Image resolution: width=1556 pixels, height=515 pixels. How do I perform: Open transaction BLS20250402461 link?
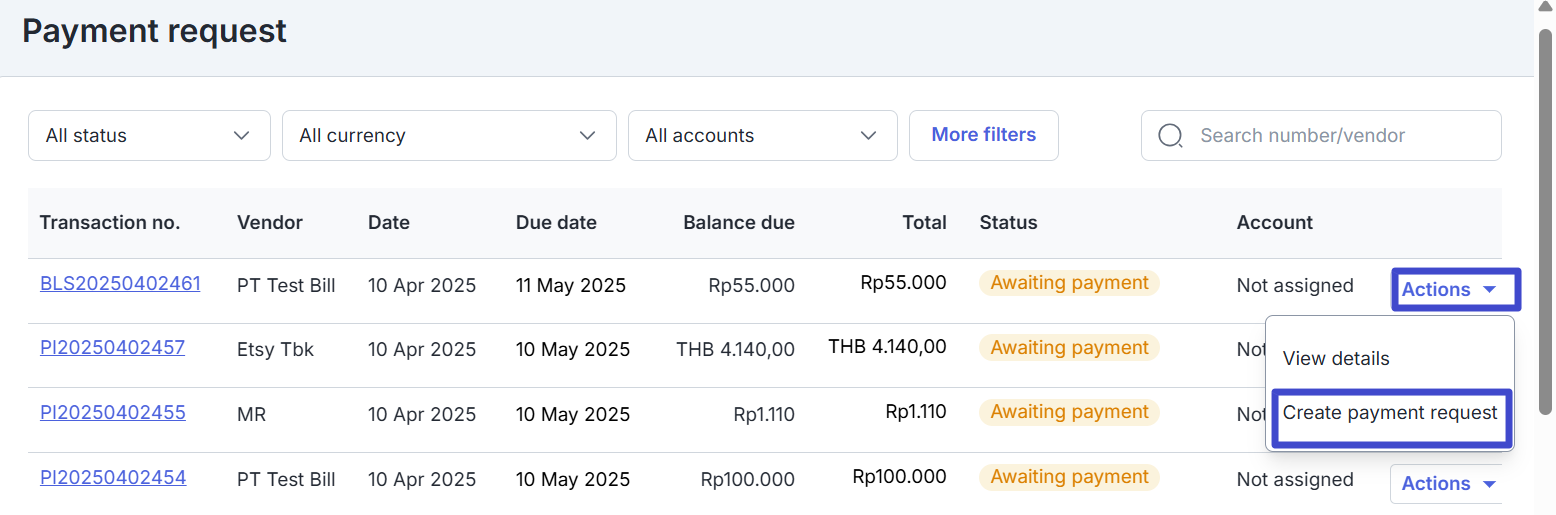tap(120, 283)
